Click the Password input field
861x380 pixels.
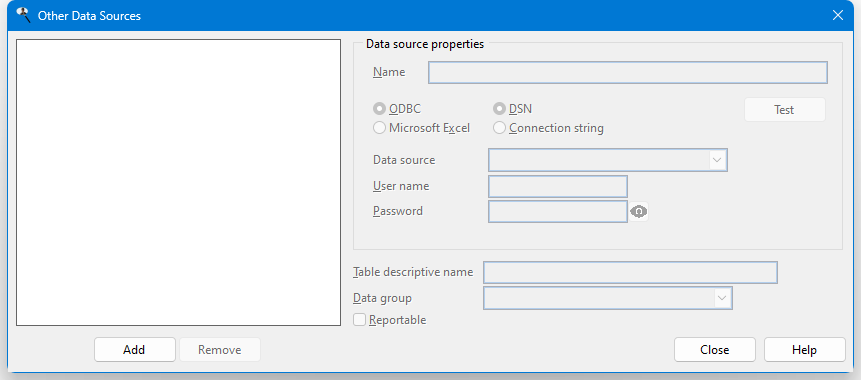click(x=558, y=211)
